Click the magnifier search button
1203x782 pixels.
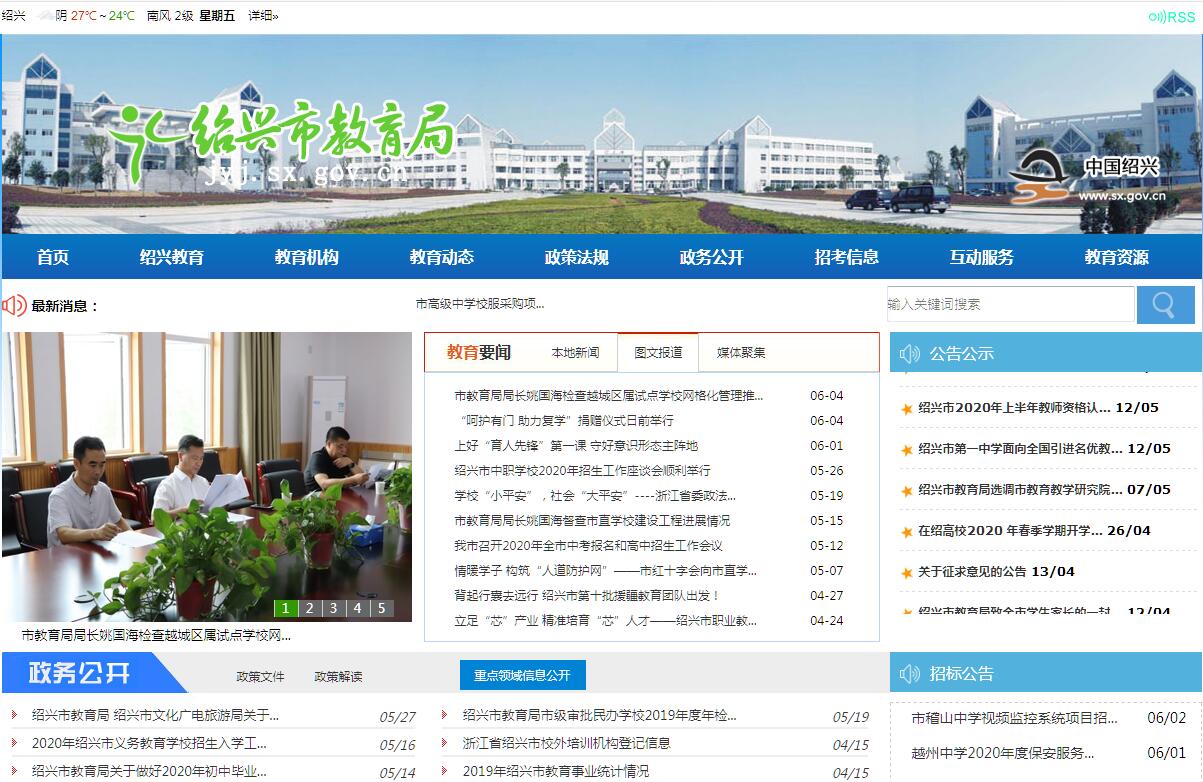coord(1165,305)
